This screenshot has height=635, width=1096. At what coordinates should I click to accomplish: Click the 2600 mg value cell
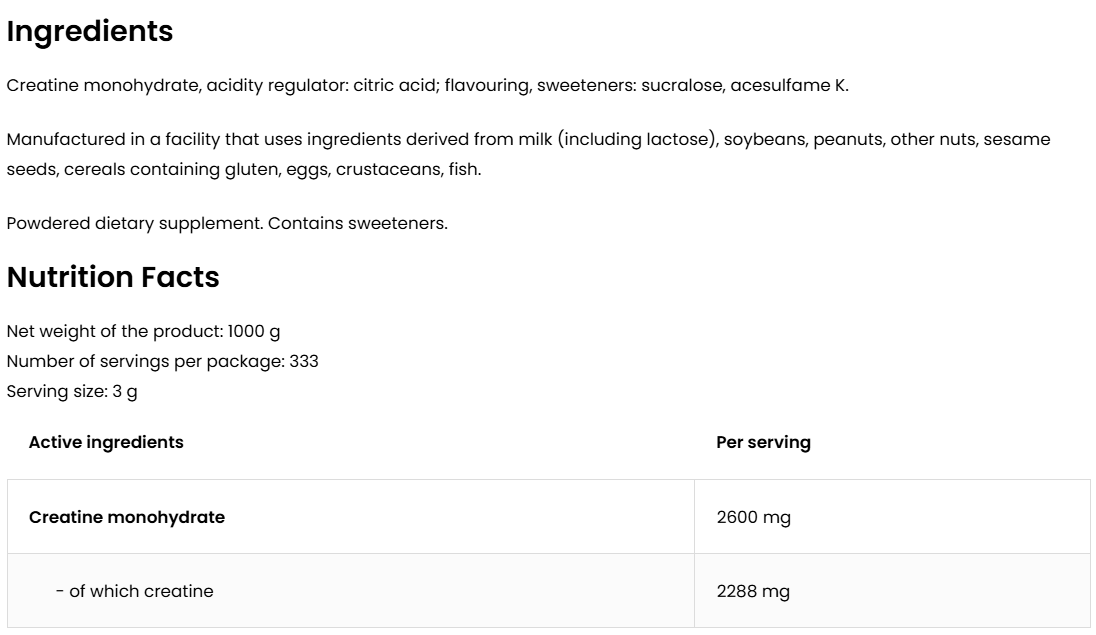click(753, 518)
